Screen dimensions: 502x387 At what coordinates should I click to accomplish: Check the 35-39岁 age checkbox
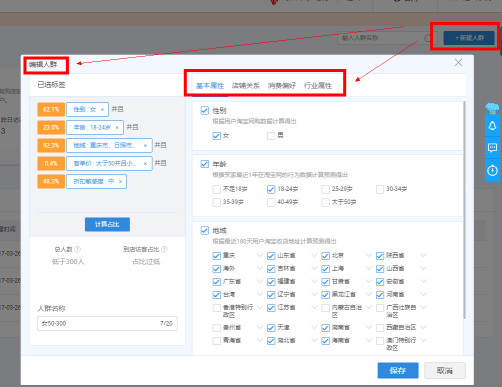pos(217,202)
